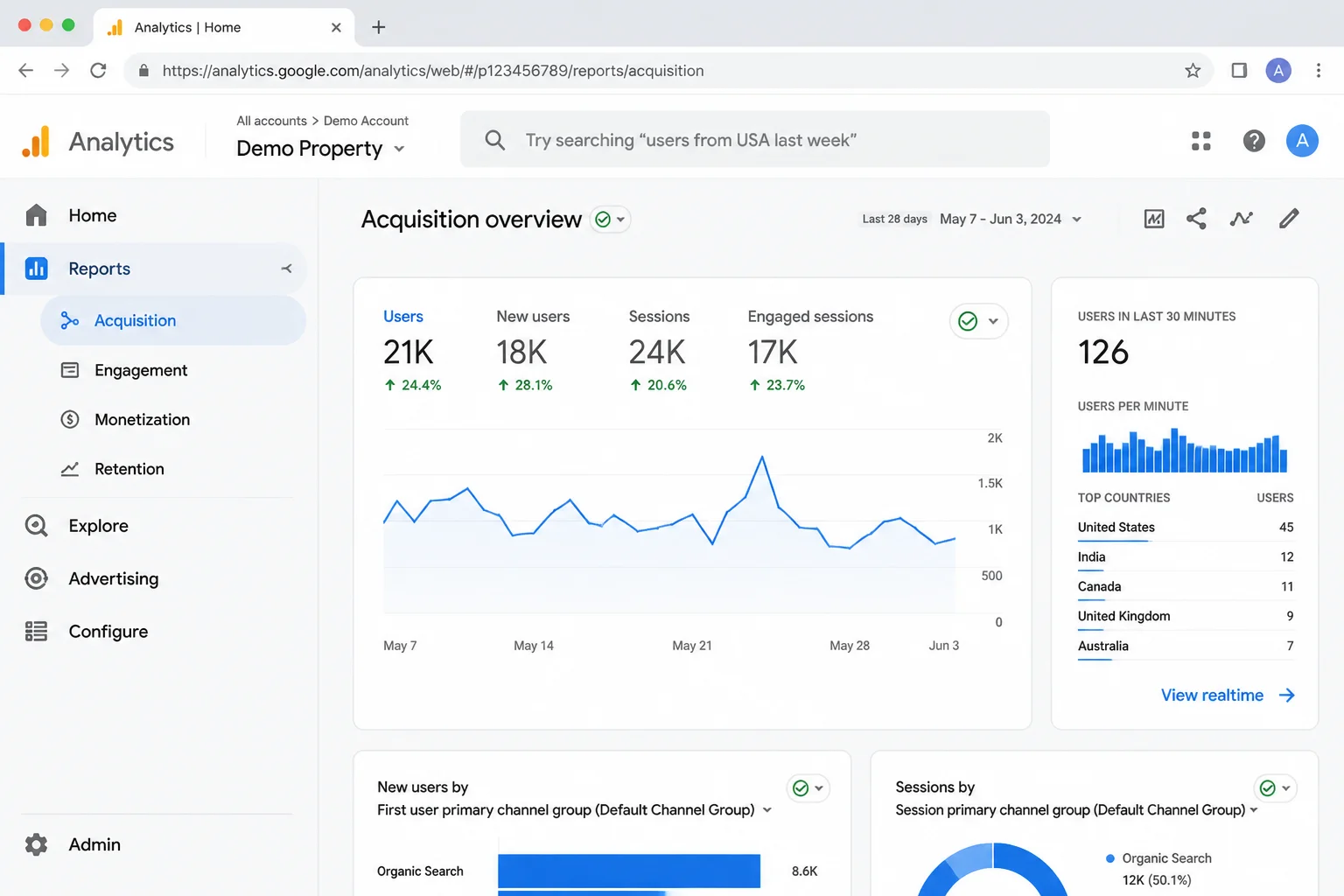Click the Home house icon in sidebar

[x=36, y=215]
